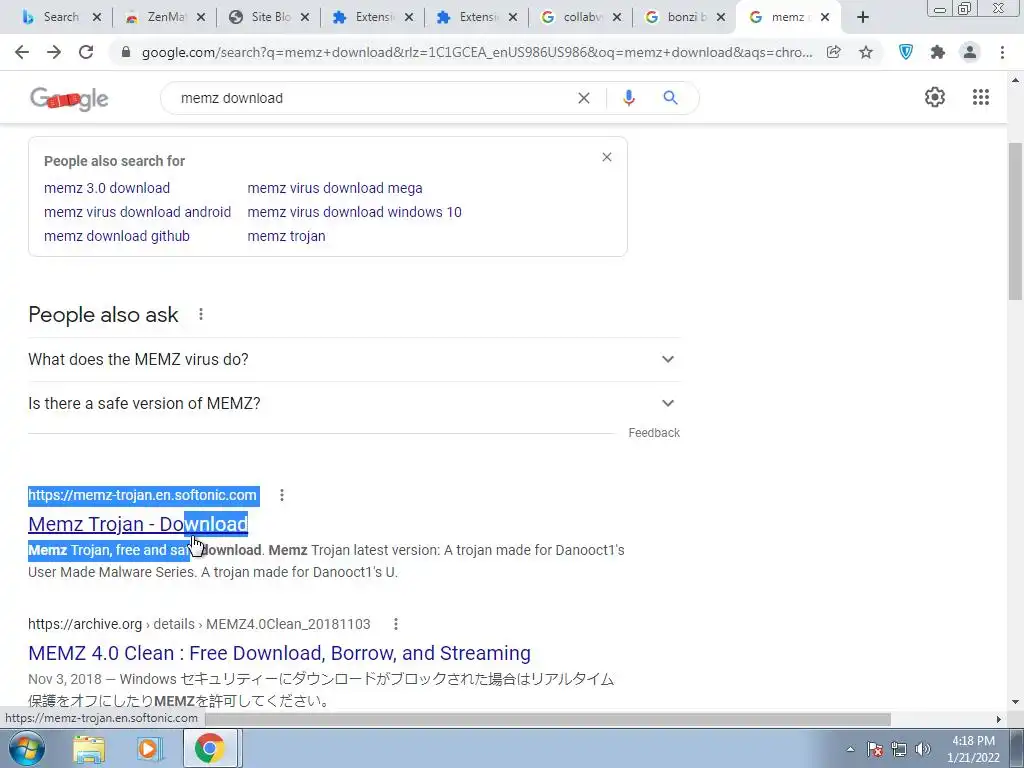Open the taskbar clock showing 4:18 PM
Screen dimensions: 1024x768
point(973,749)
